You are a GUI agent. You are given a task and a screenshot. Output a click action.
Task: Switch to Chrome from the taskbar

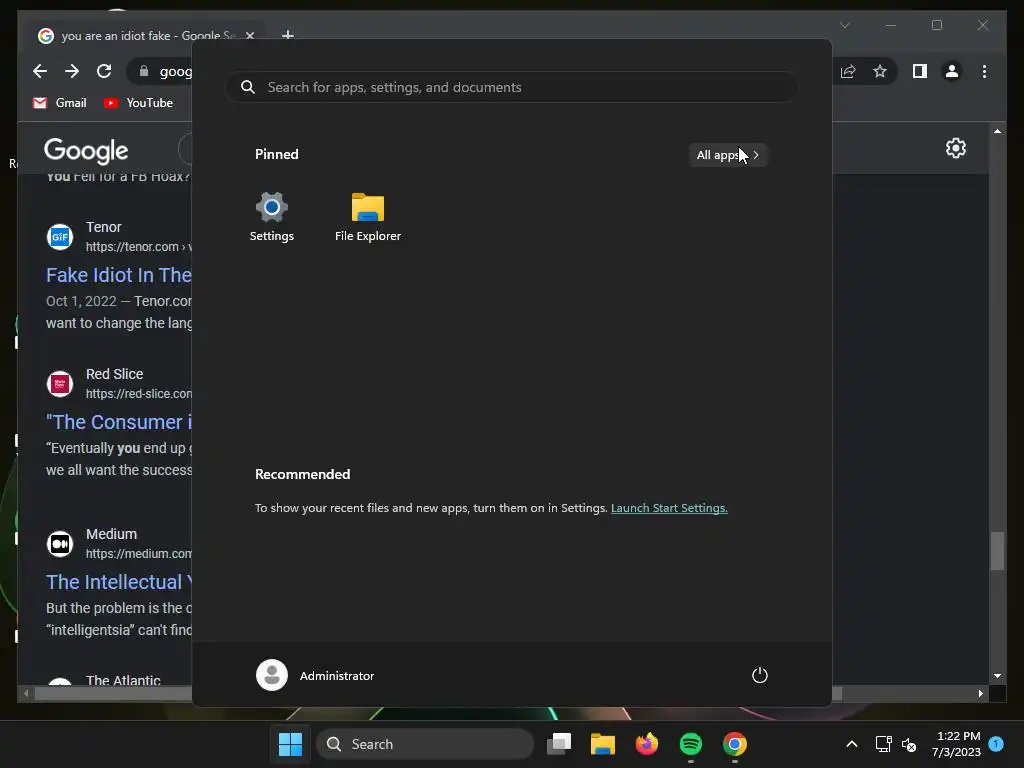tap(735, 744)
